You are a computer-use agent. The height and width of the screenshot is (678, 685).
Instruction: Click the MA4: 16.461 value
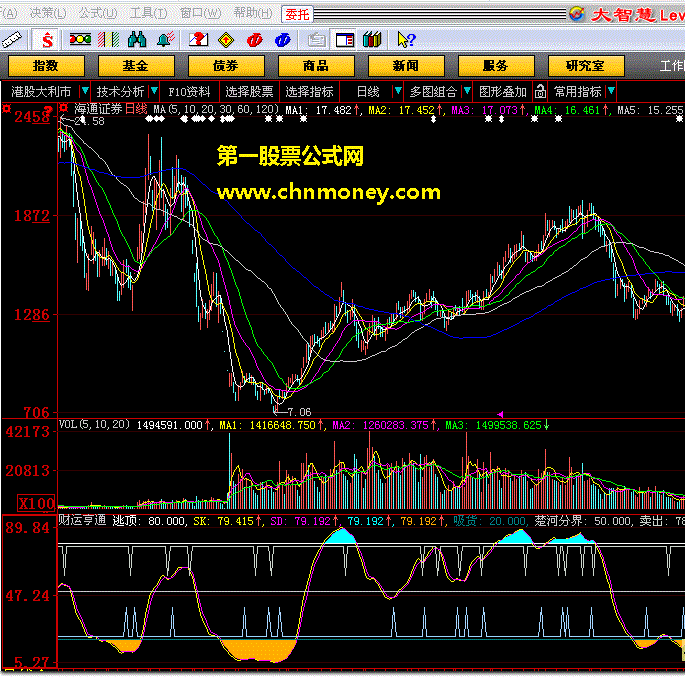[568, 110]
